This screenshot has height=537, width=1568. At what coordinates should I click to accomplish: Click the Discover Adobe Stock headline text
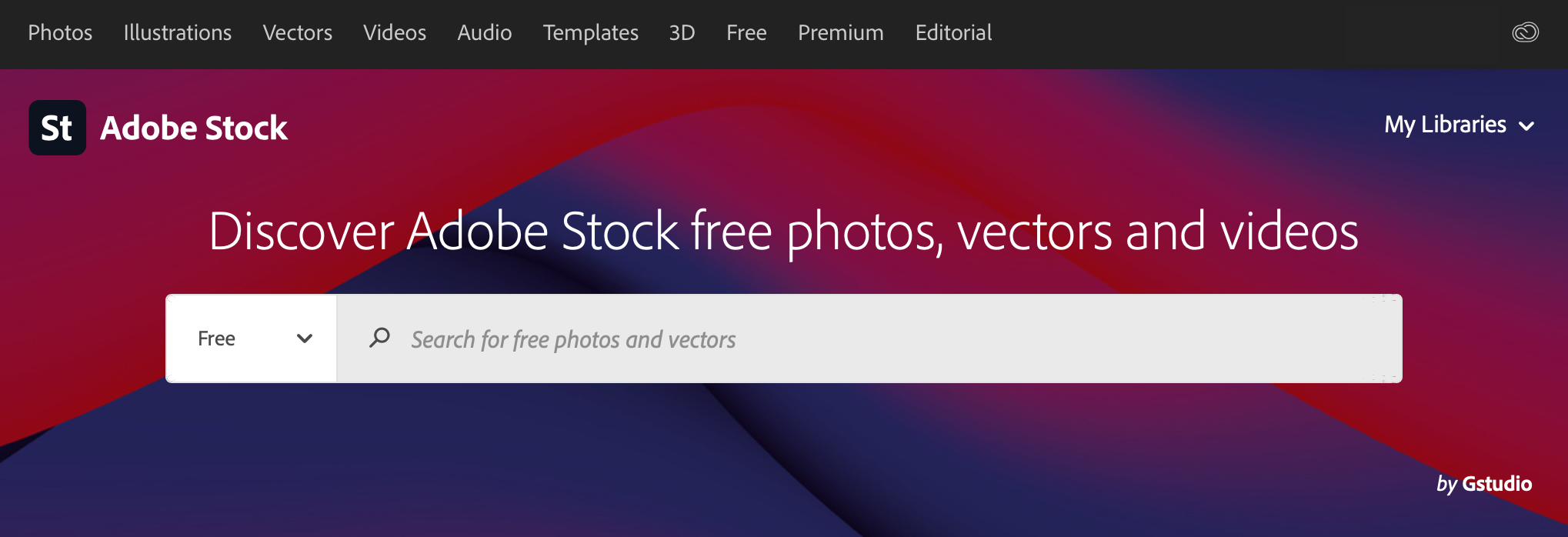click(x=783, y=231)
